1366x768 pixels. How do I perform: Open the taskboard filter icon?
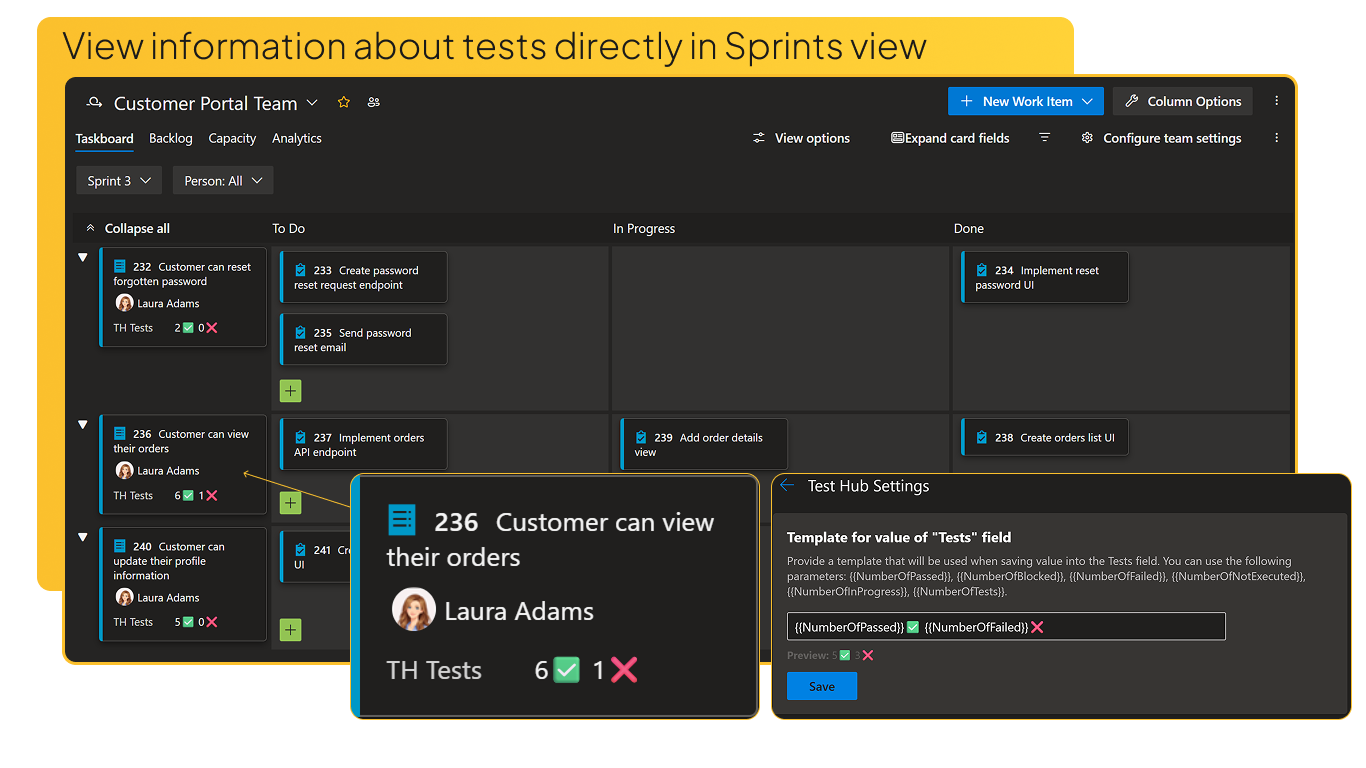1044,138
